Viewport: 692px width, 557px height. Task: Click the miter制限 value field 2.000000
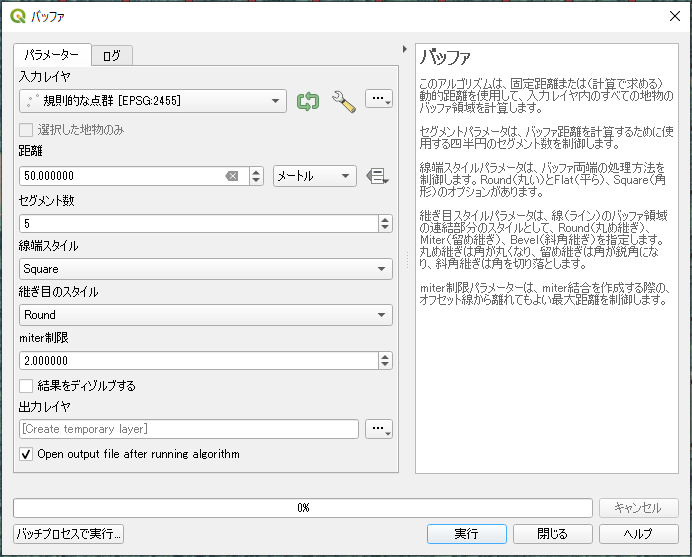(x=199, y=361)
